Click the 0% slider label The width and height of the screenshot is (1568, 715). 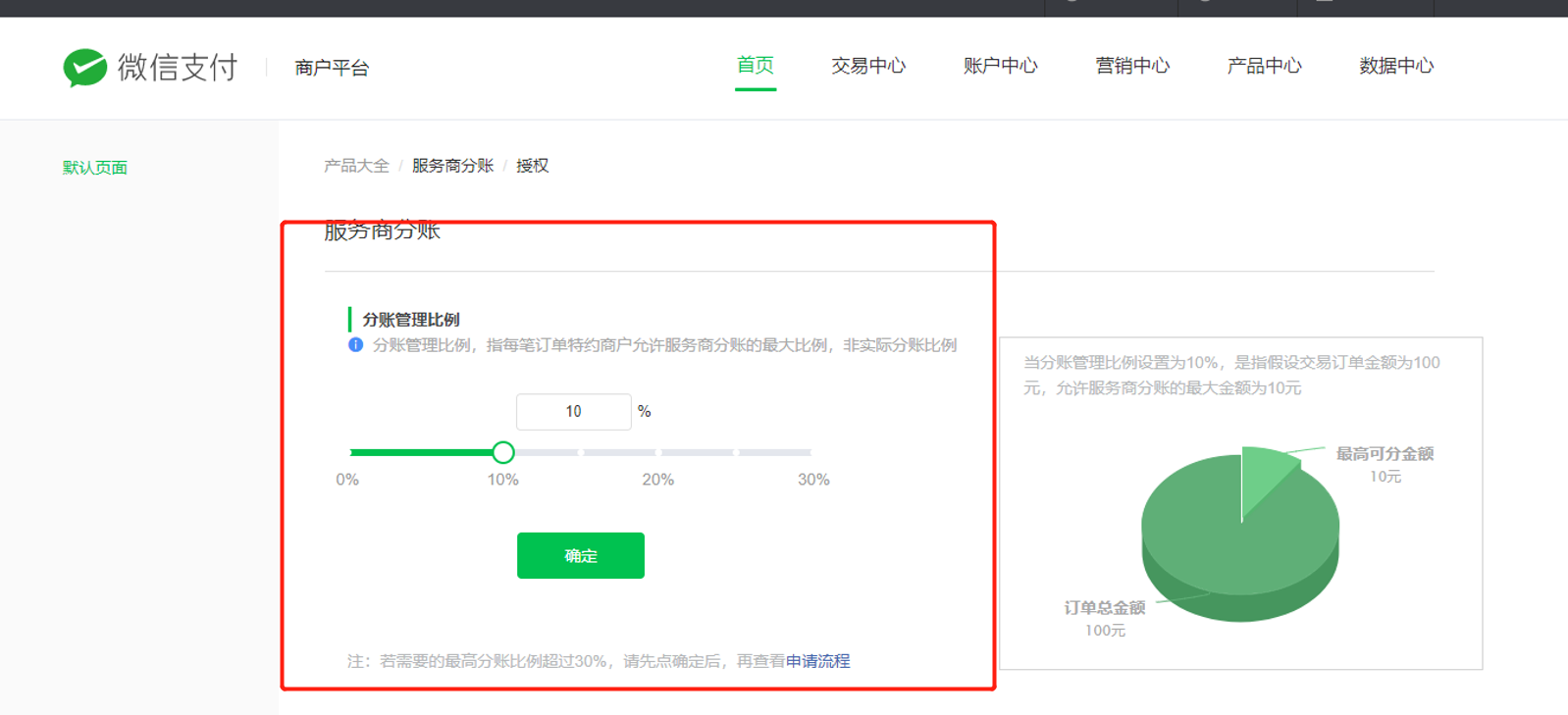tap(347, 480)
